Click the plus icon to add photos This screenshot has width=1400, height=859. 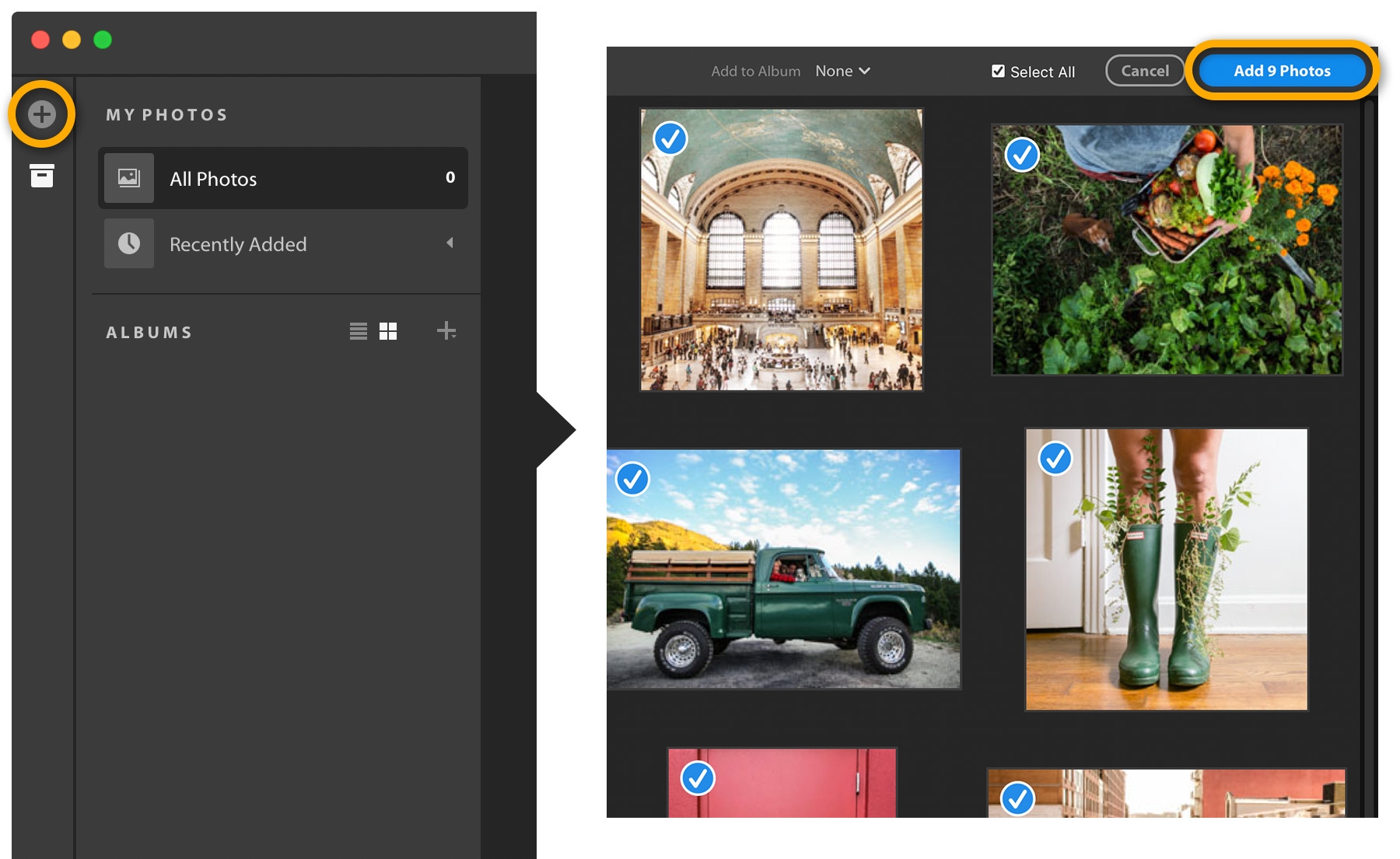(40, 113)
